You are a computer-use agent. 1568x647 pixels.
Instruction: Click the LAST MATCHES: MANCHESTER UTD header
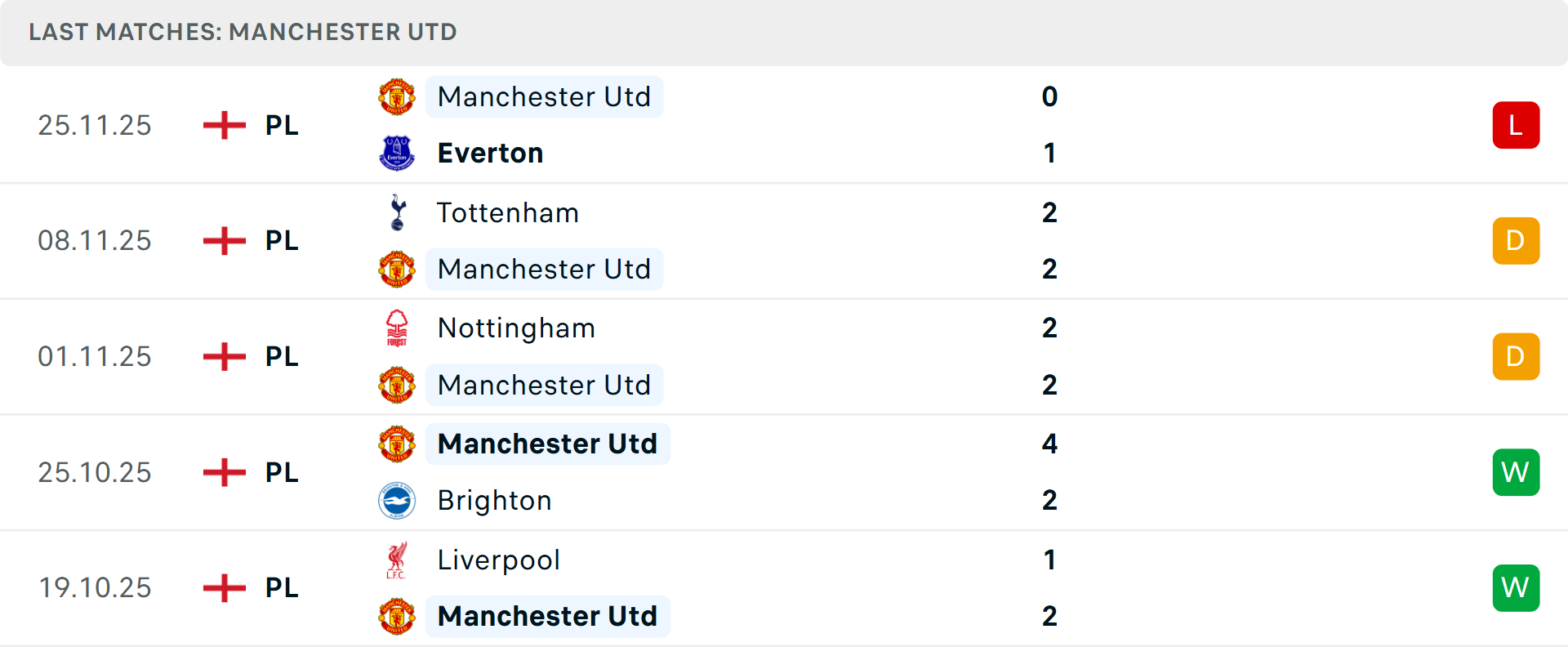(242, 32)
